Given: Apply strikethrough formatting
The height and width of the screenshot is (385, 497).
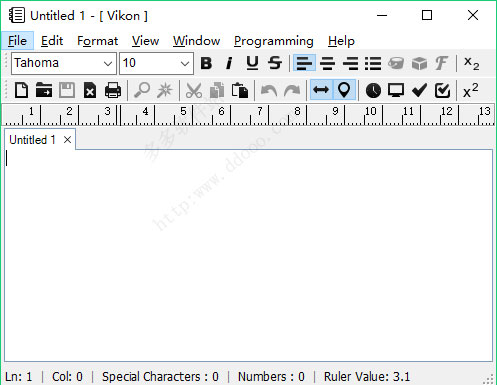Looking at the screenshot, I should (275, 63).
